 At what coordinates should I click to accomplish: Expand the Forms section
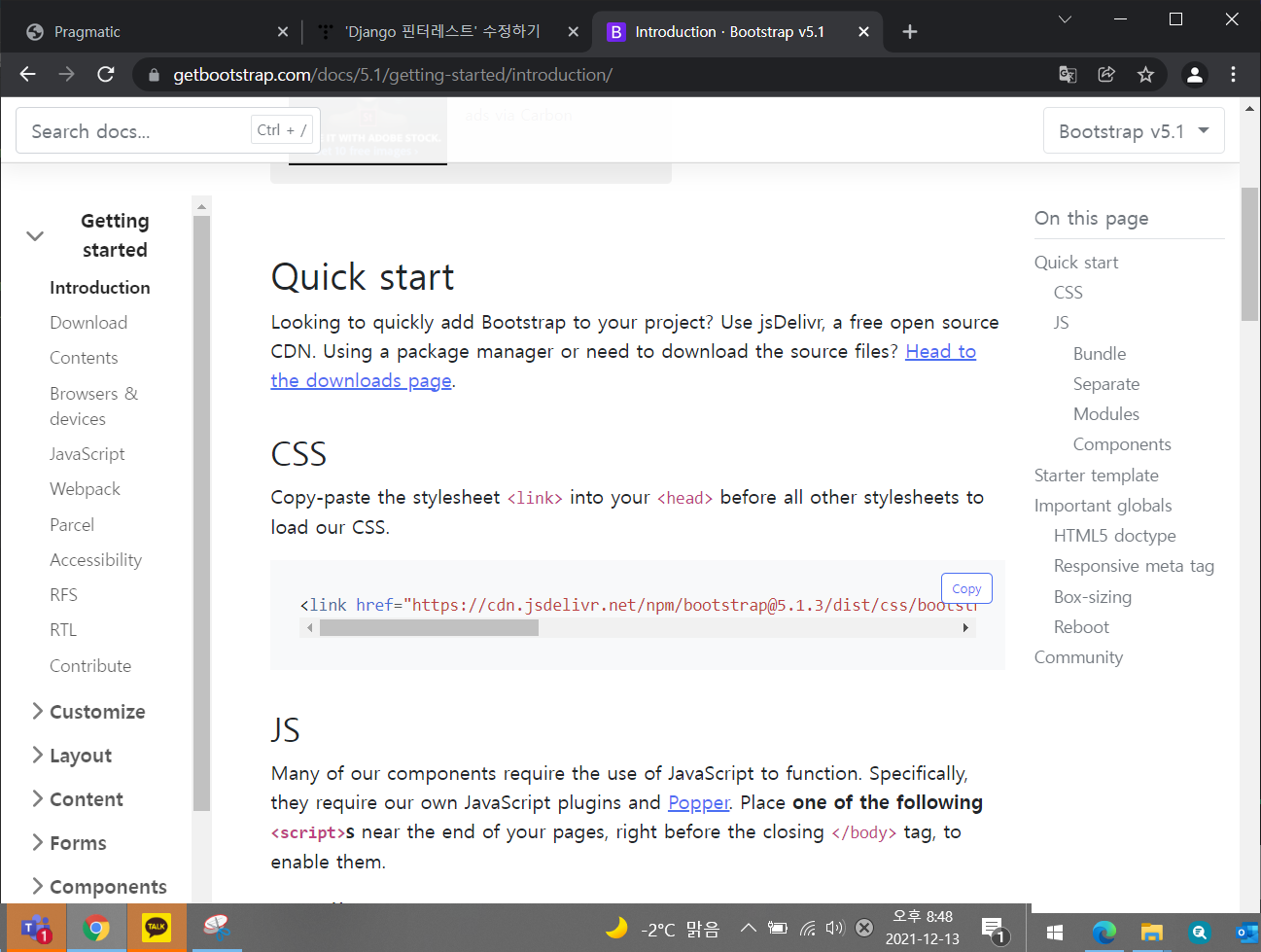click(x=69, y=842)
